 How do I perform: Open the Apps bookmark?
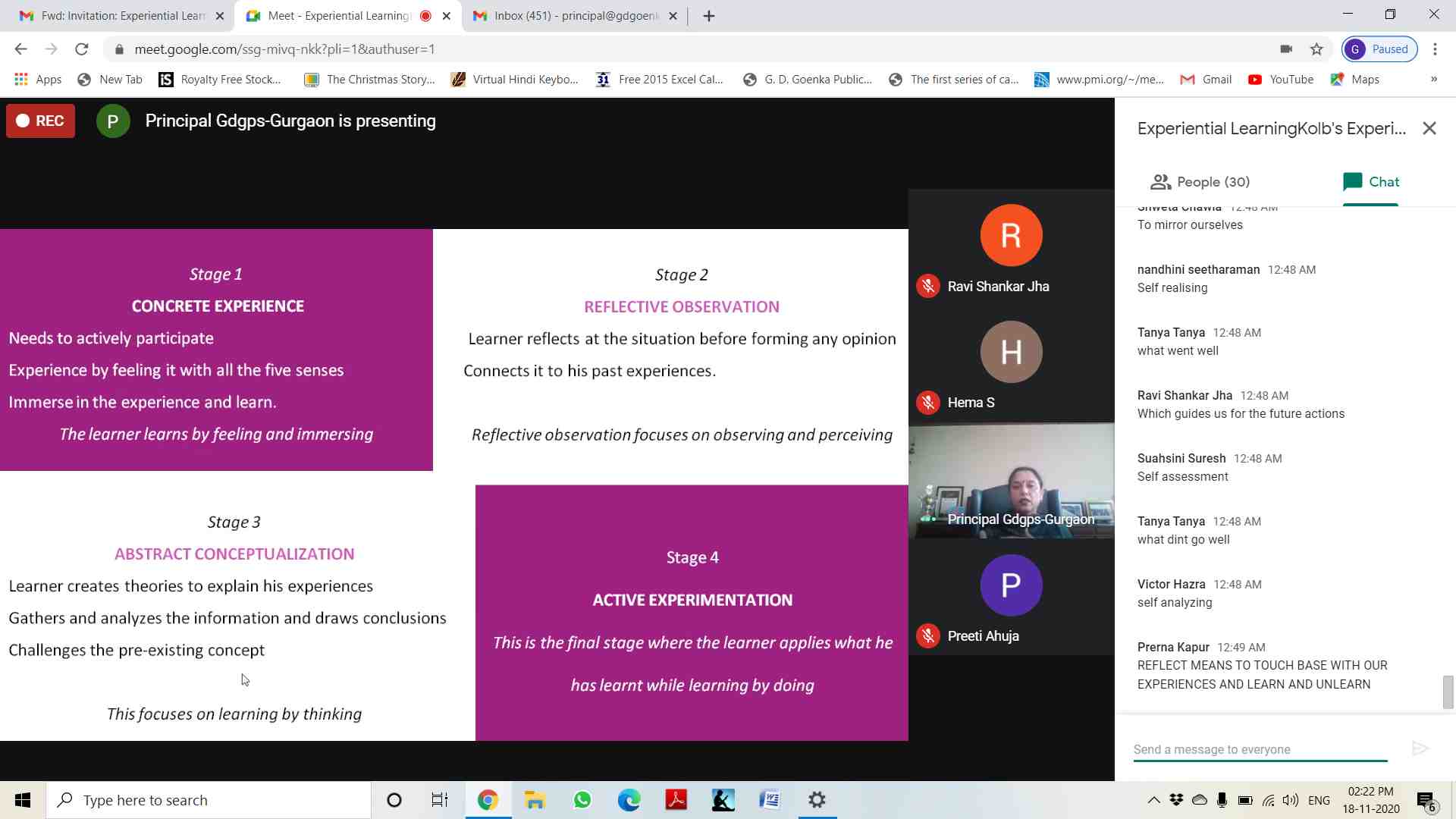point(38,80)
